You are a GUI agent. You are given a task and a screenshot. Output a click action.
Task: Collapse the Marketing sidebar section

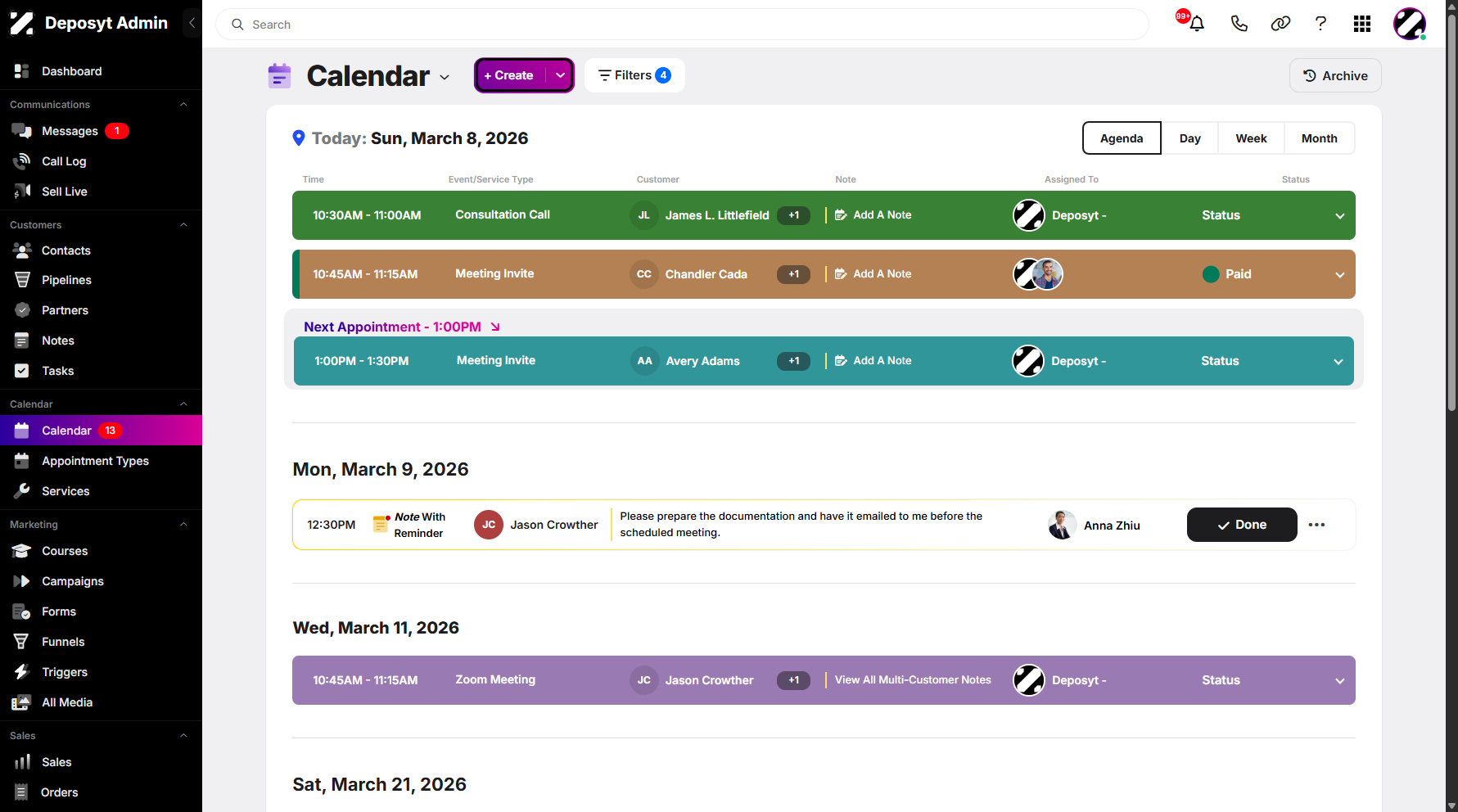[183, 525]
